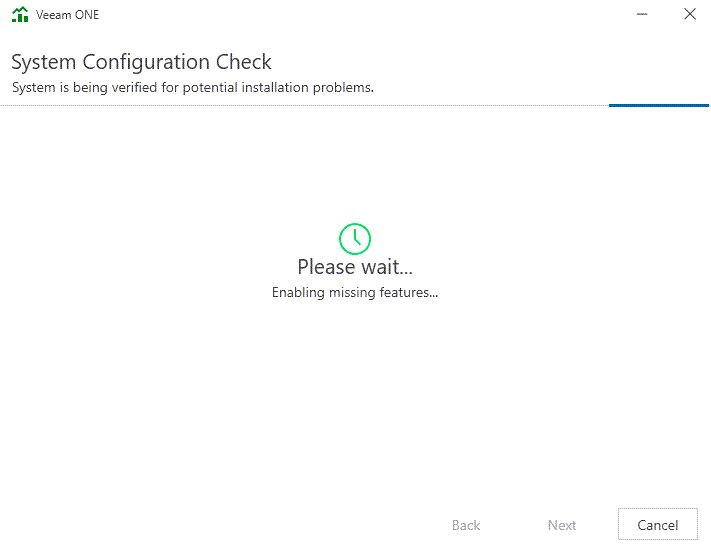Click the "Veeam ONE" window title text

pos(68,15)
